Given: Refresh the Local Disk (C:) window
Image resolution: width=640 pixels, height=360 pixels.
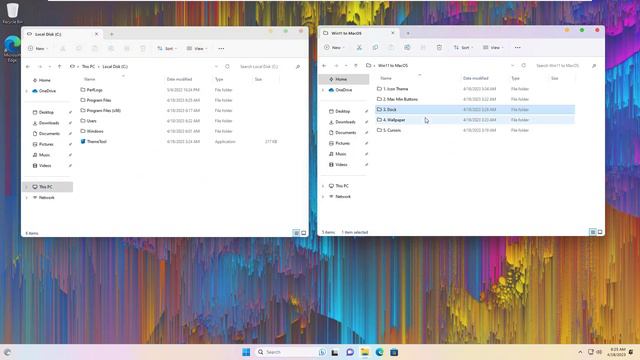Looking at the screenshot, I should pyautogui.click(x=227, y=67).
